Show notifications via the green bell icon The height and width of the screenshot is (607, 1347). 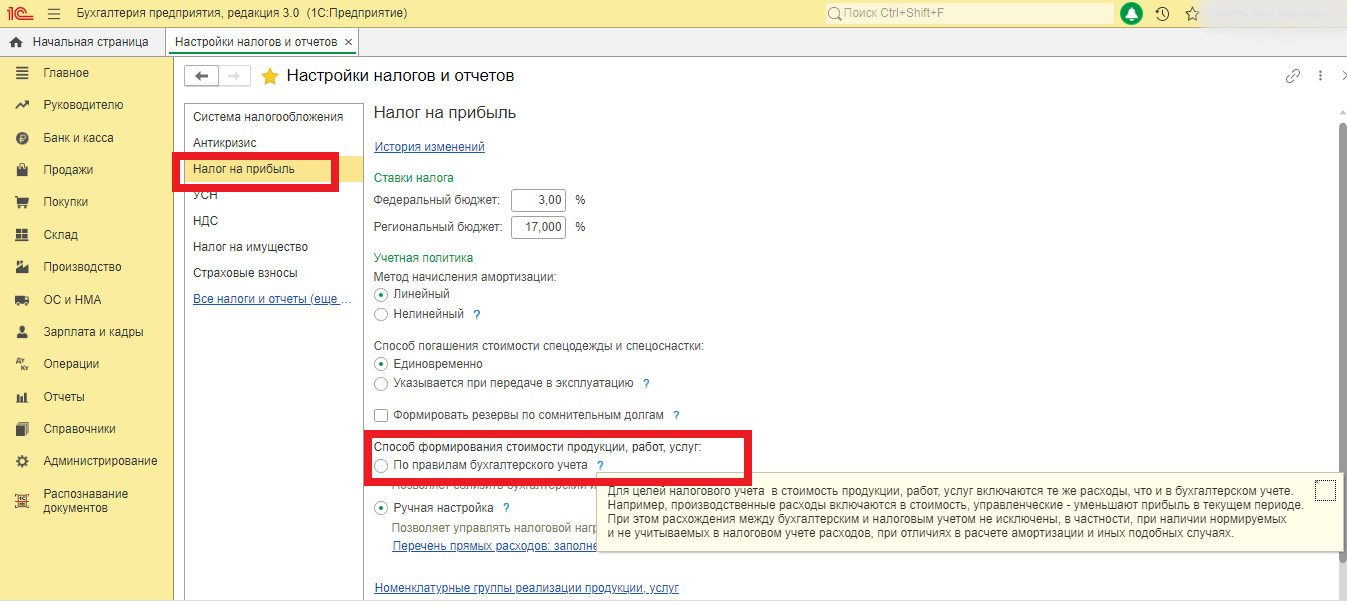[1131, 14]
